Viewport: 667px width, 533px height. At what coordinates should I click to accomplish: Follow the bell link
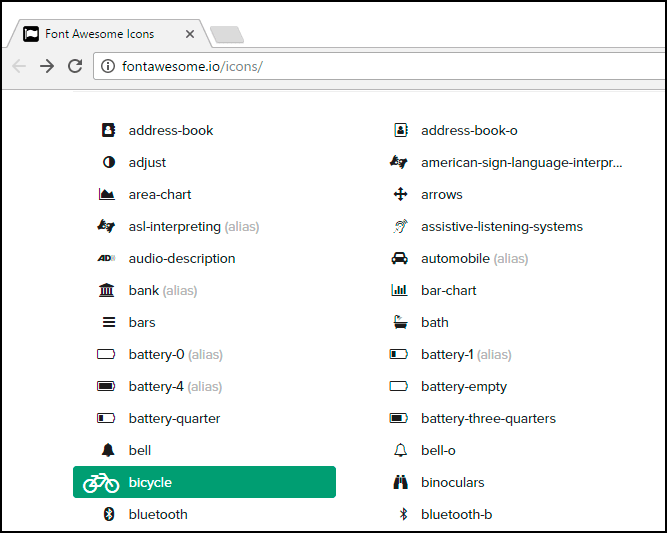(140, 450)
